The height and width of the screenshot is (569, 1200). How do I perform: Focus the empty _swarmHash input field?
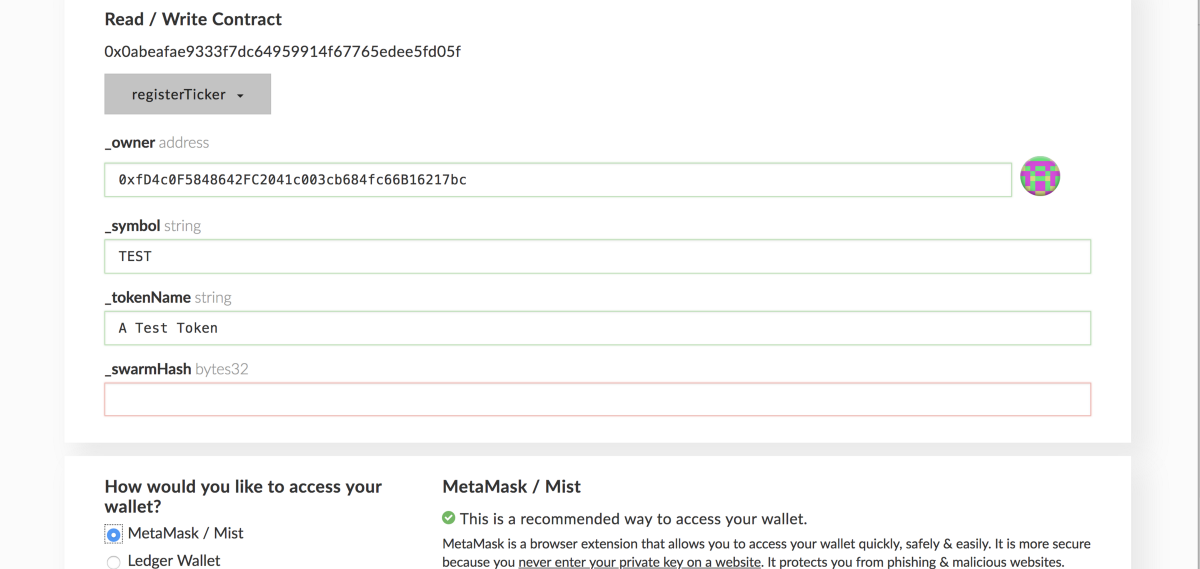click(597, 399)
